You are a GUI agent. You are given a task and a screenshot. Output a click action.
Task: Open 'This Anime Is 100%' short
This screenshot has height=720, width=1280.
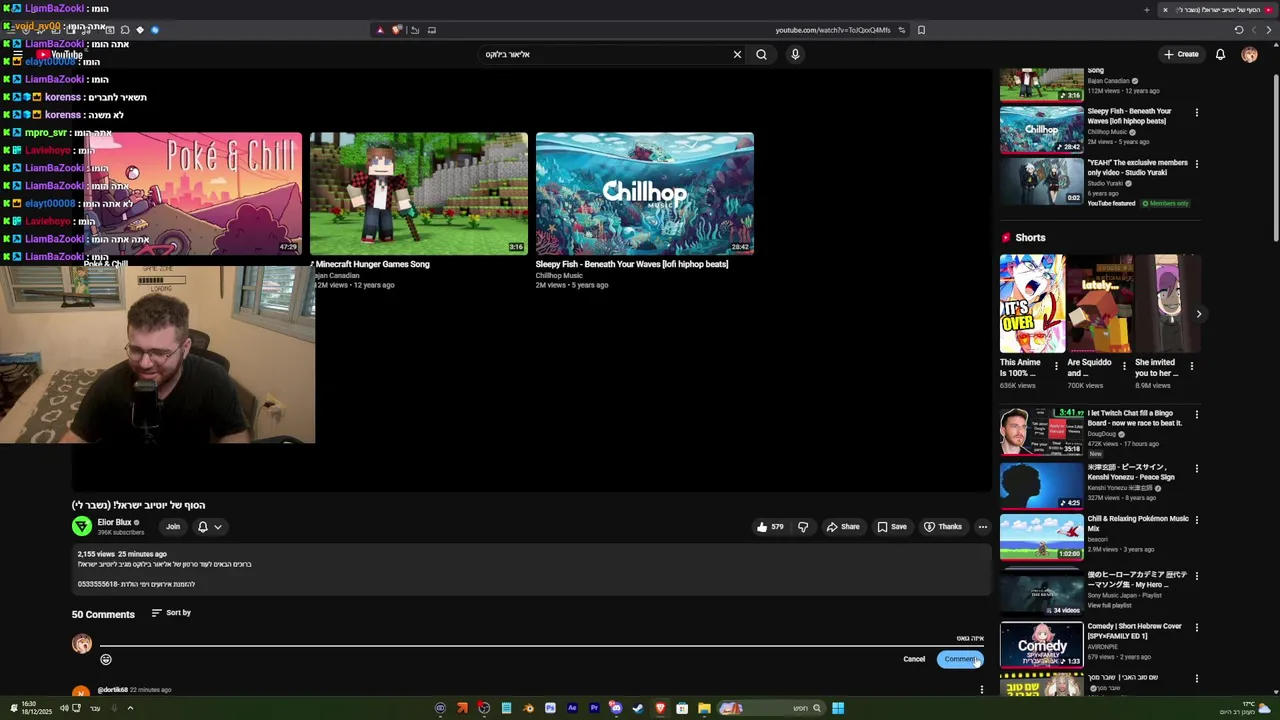[x=1032, y=304]
